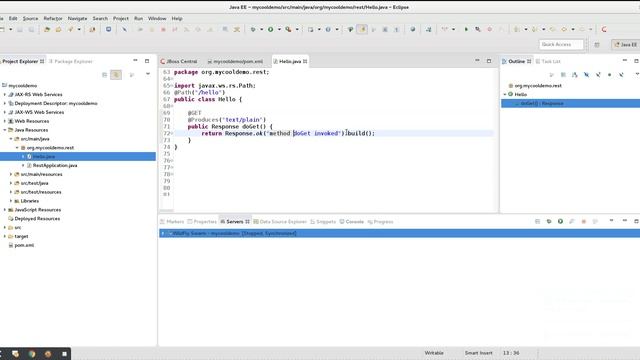Switch to the Markers tab

coord(172,222)
